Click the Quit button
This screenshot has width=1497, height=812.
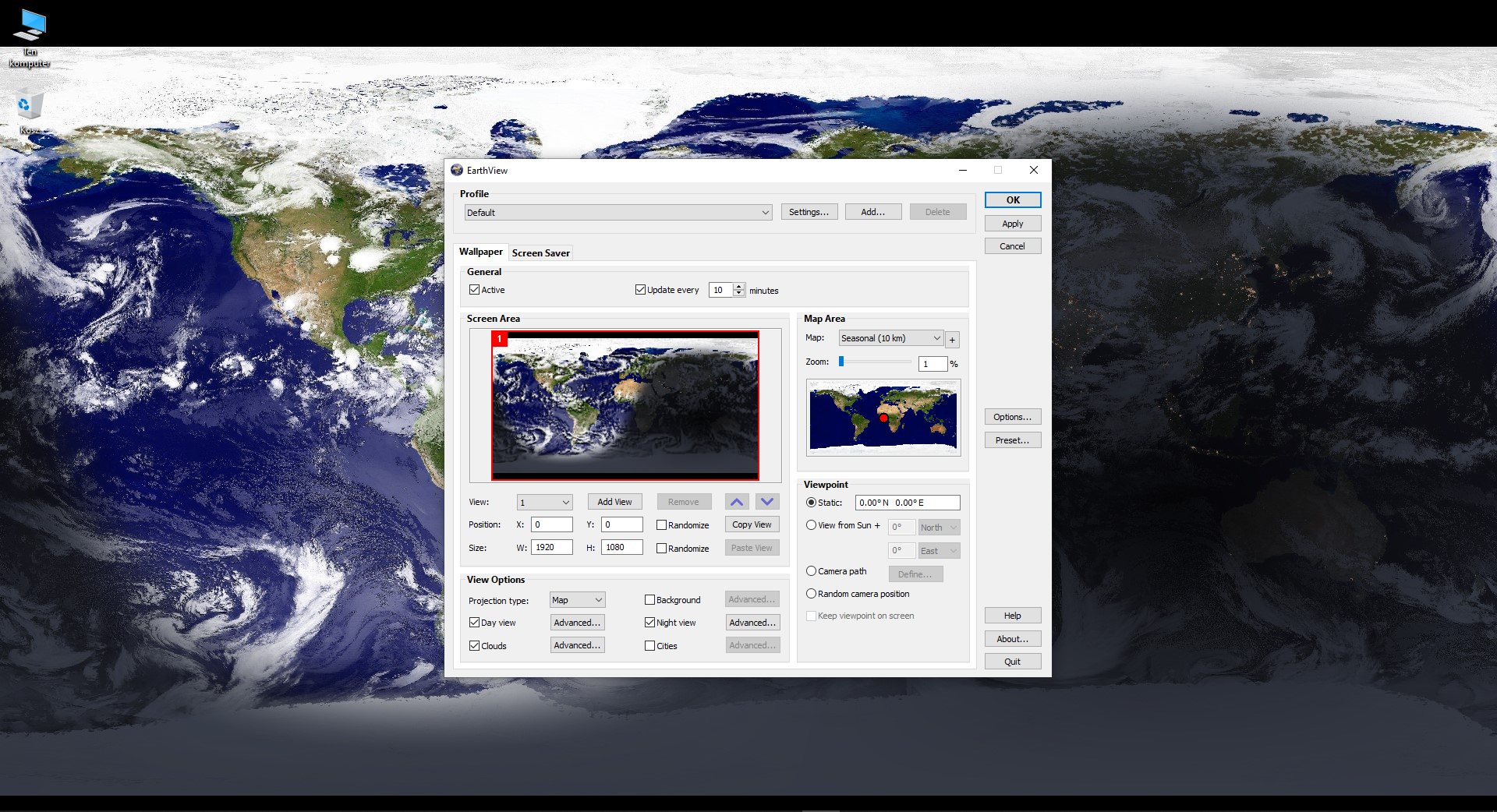(1013, 662)
